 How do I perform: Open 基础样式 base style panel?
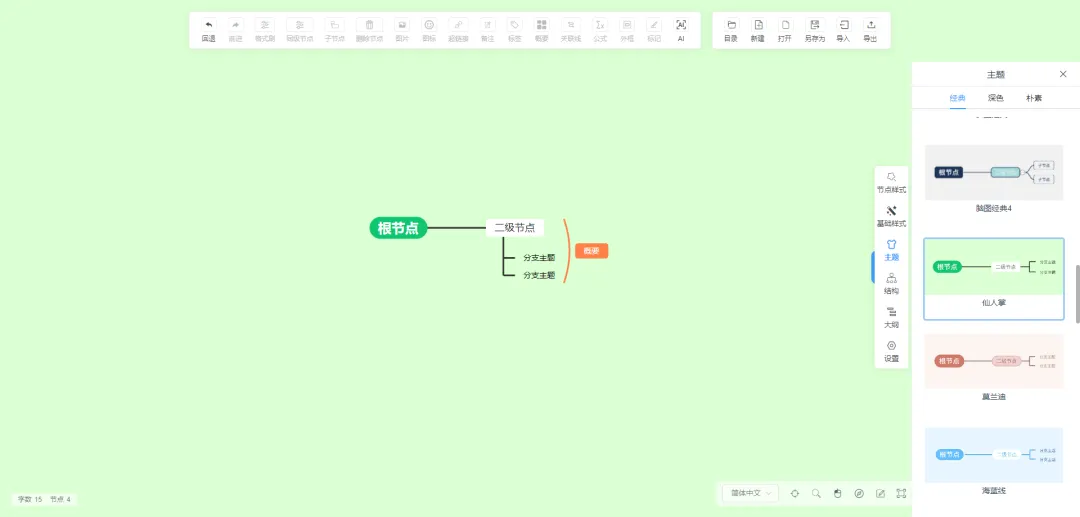click(891, 217)
